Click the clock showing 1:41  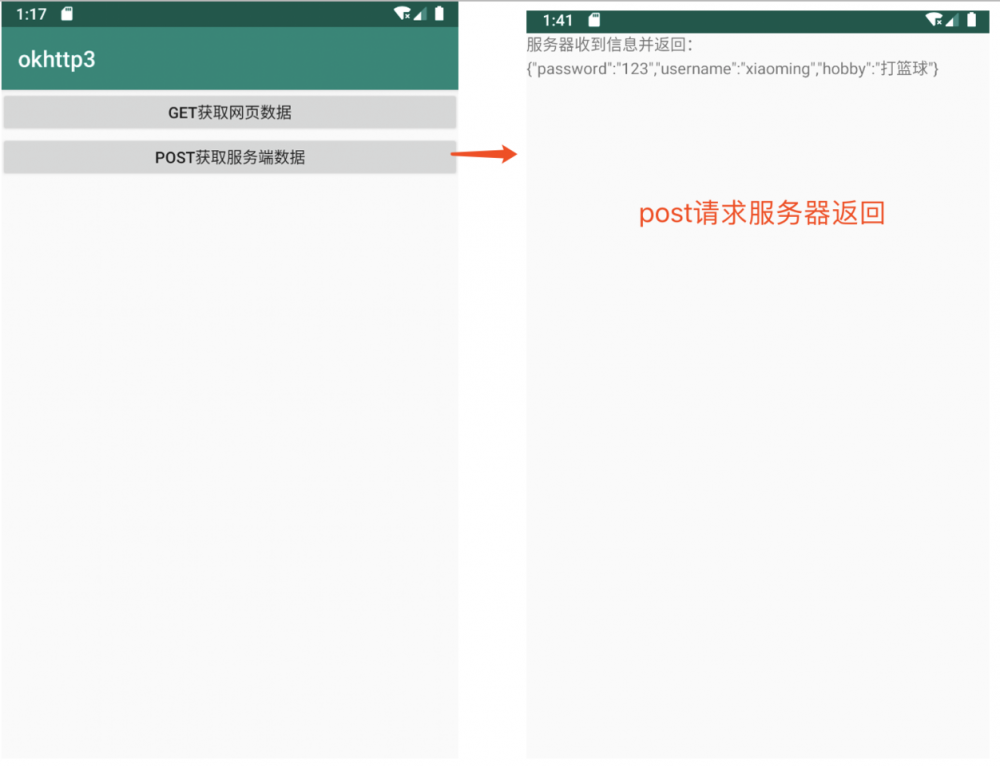click(557, 20)
